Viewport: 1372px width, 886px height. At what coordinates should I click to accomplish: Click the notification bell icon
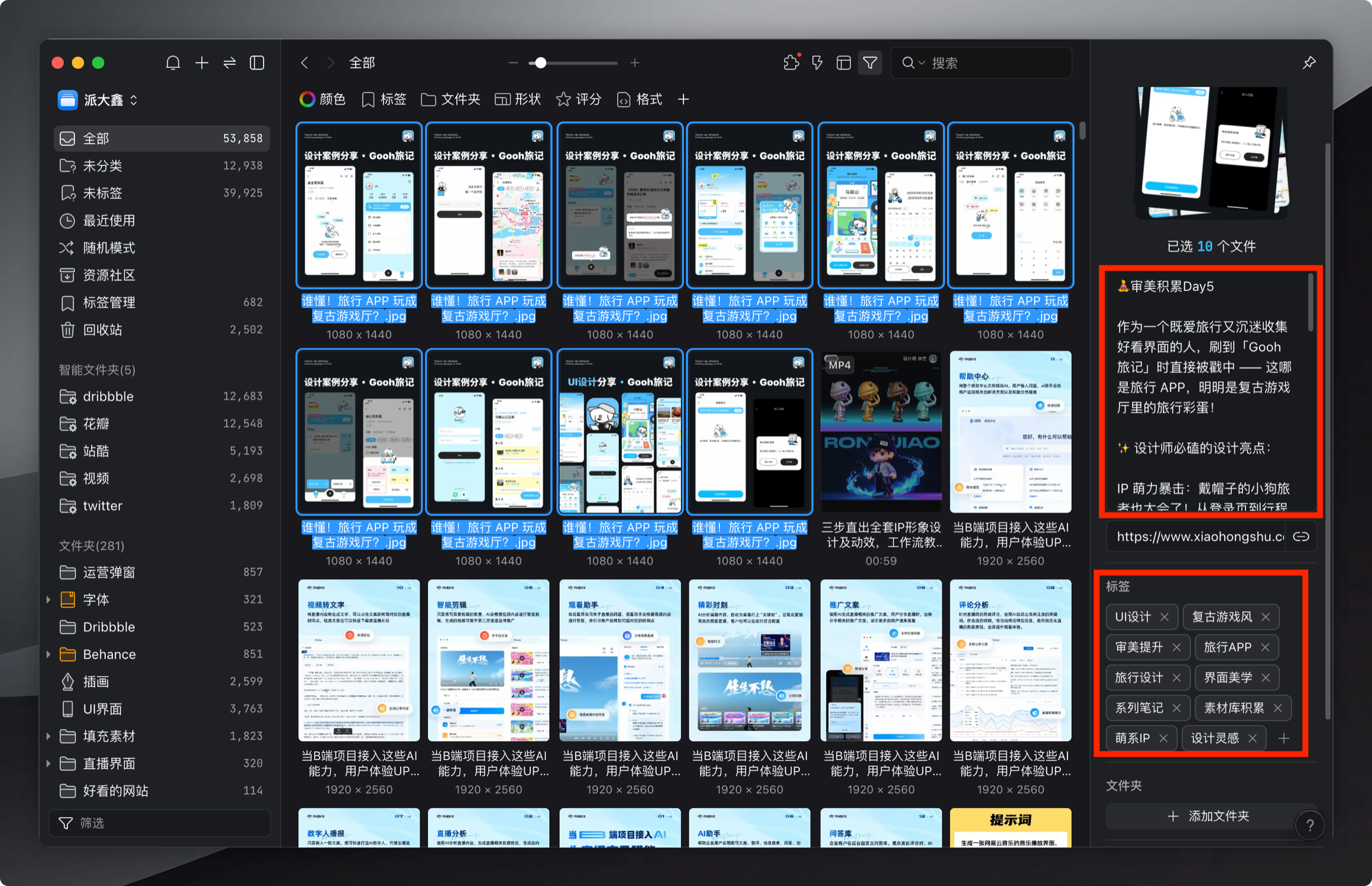173,63
